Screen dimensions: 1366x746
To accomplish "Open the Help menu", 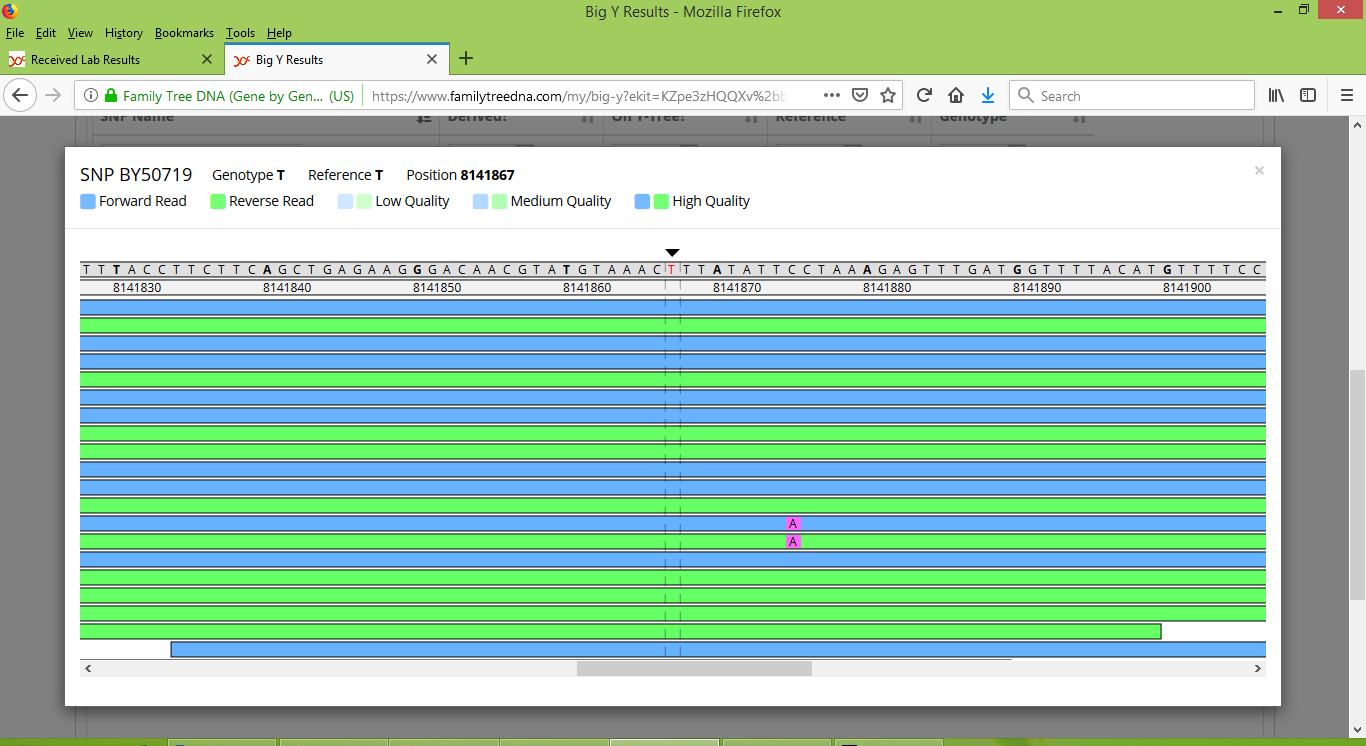I will [280, 33].
